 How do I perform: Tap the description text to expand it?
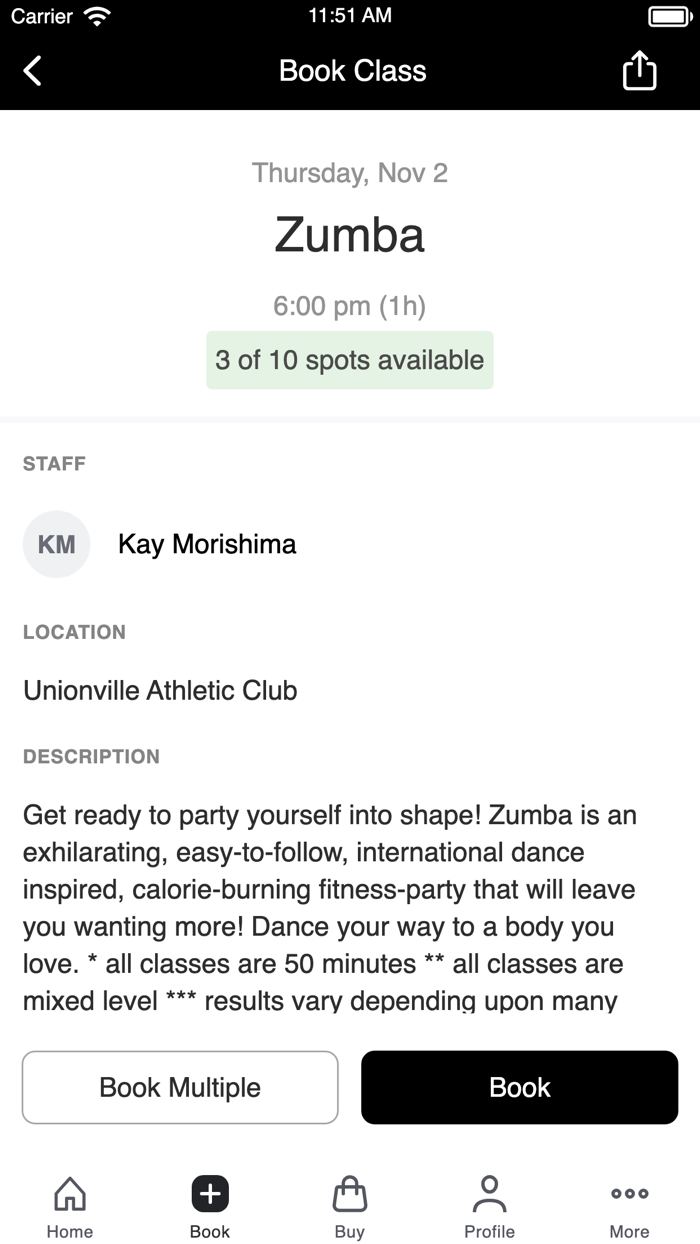[330, 890]
